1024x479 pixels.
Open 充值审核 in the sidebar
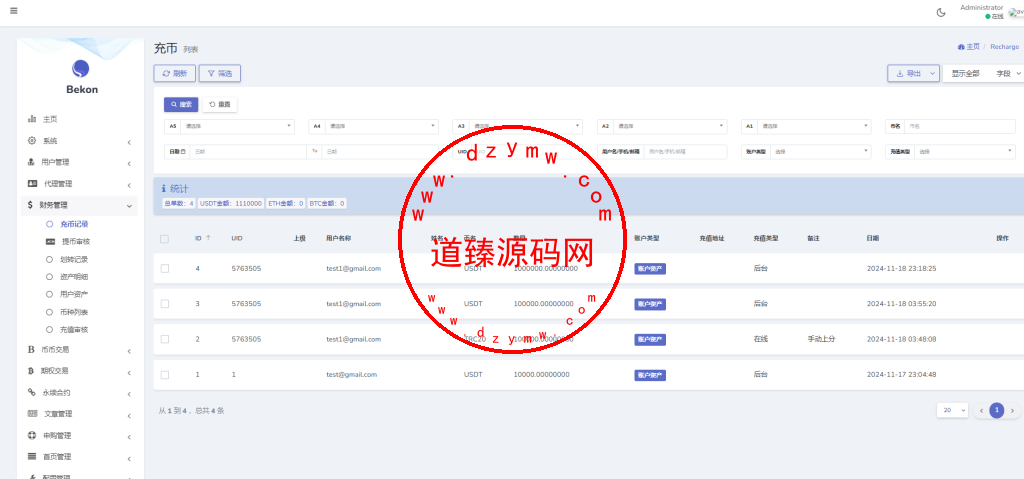pos(74,330)
